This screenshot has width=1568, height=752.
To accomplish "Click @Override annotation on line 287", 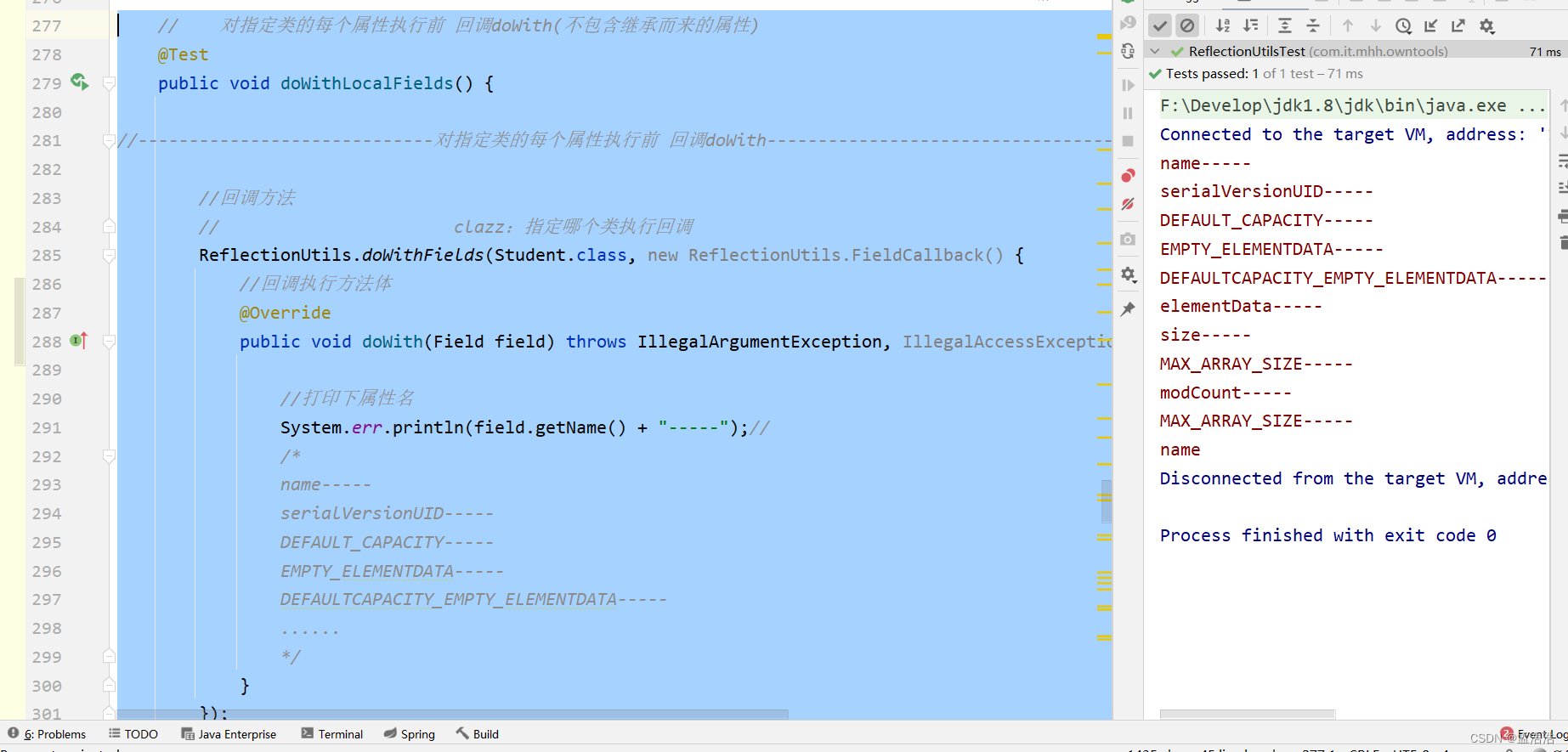I will coord(285,313).
